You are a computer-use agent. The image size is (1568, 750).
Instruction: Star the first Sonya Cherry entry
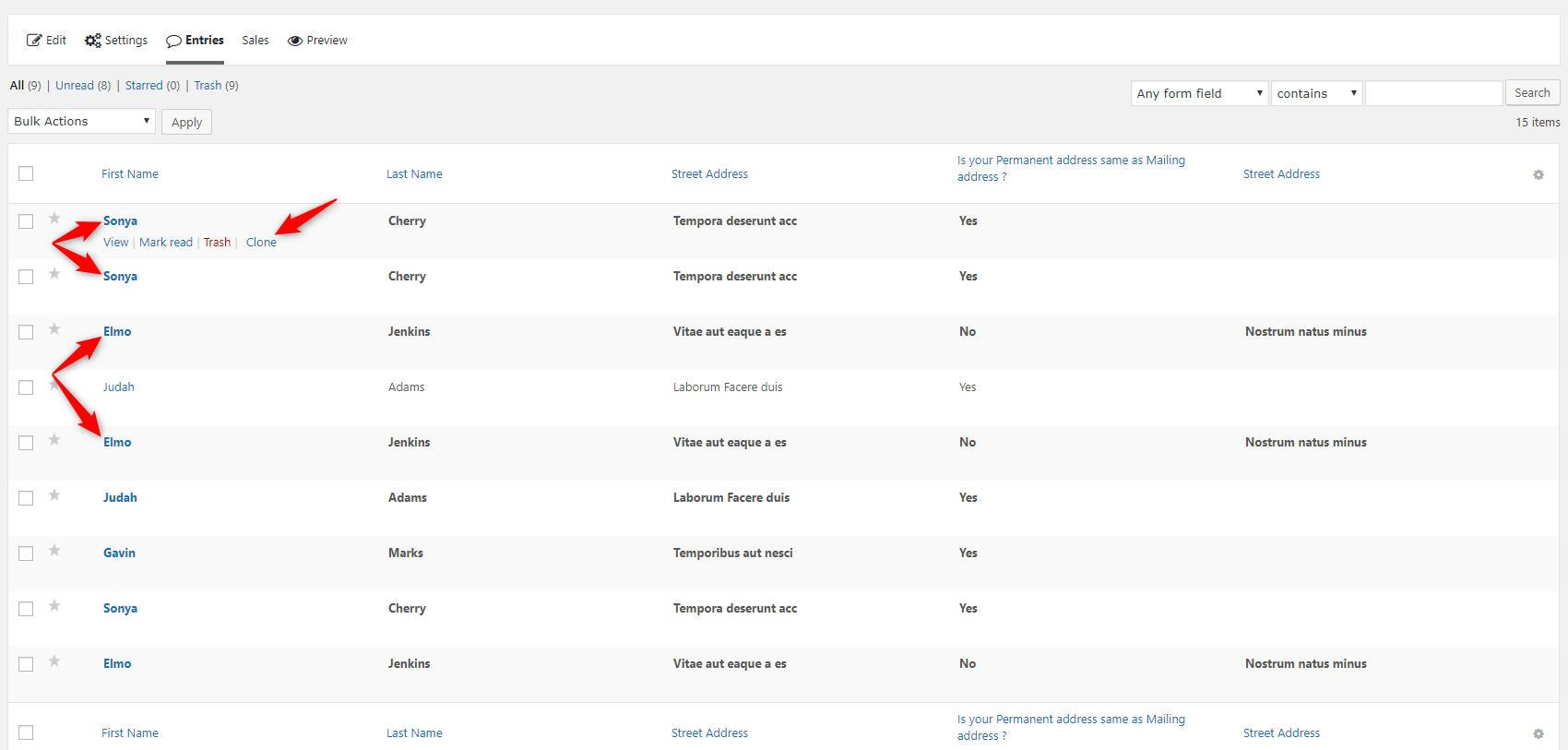click(54, 219)
